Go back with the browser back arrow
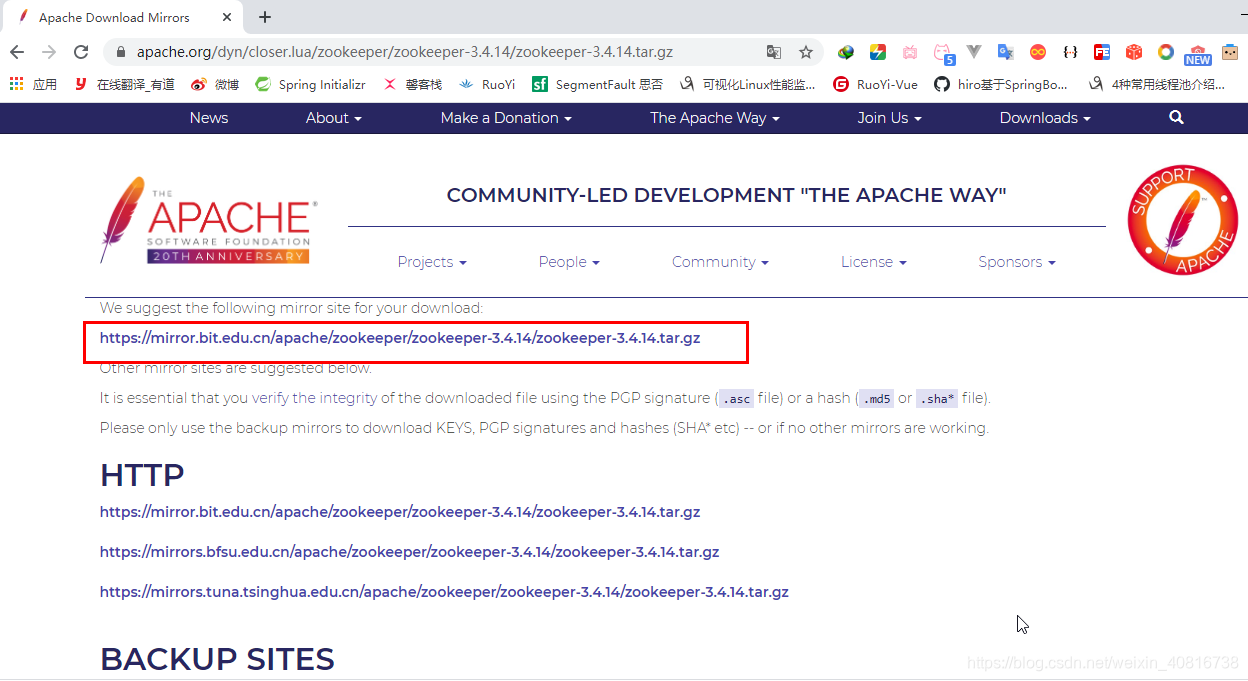The height and width of the screenshot is (681, 1248). pyautogui.click(x=17, y=52)
